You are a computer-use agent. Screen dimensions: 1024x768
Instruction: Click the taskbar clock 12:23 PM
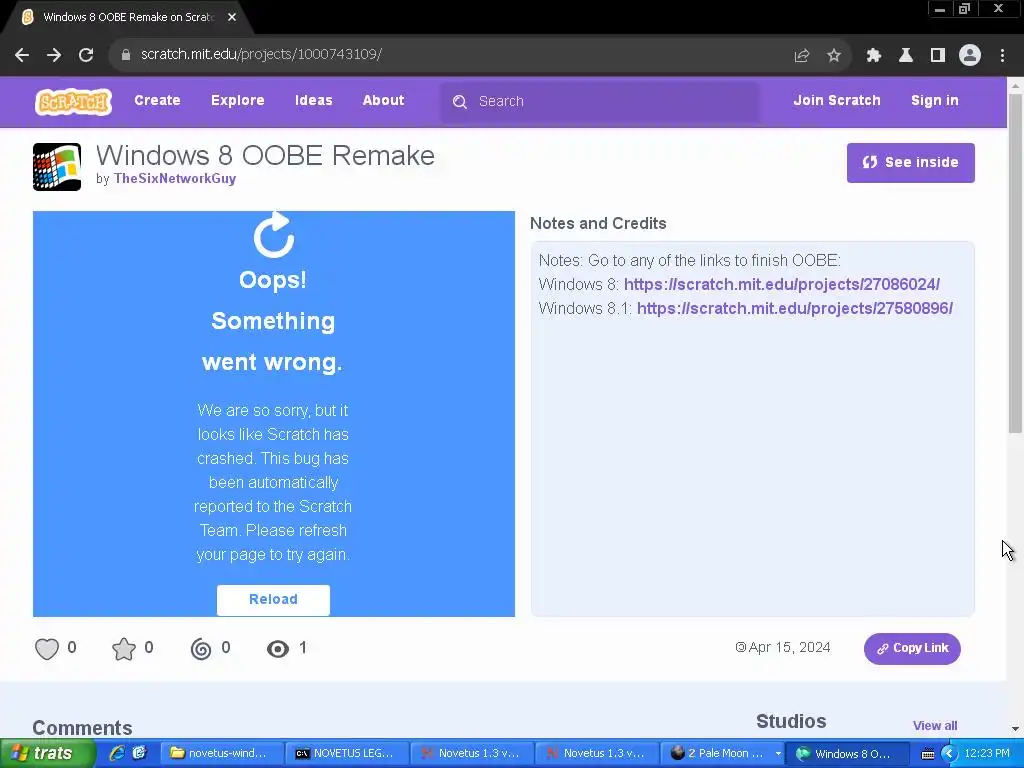click(x=987, y=754)
